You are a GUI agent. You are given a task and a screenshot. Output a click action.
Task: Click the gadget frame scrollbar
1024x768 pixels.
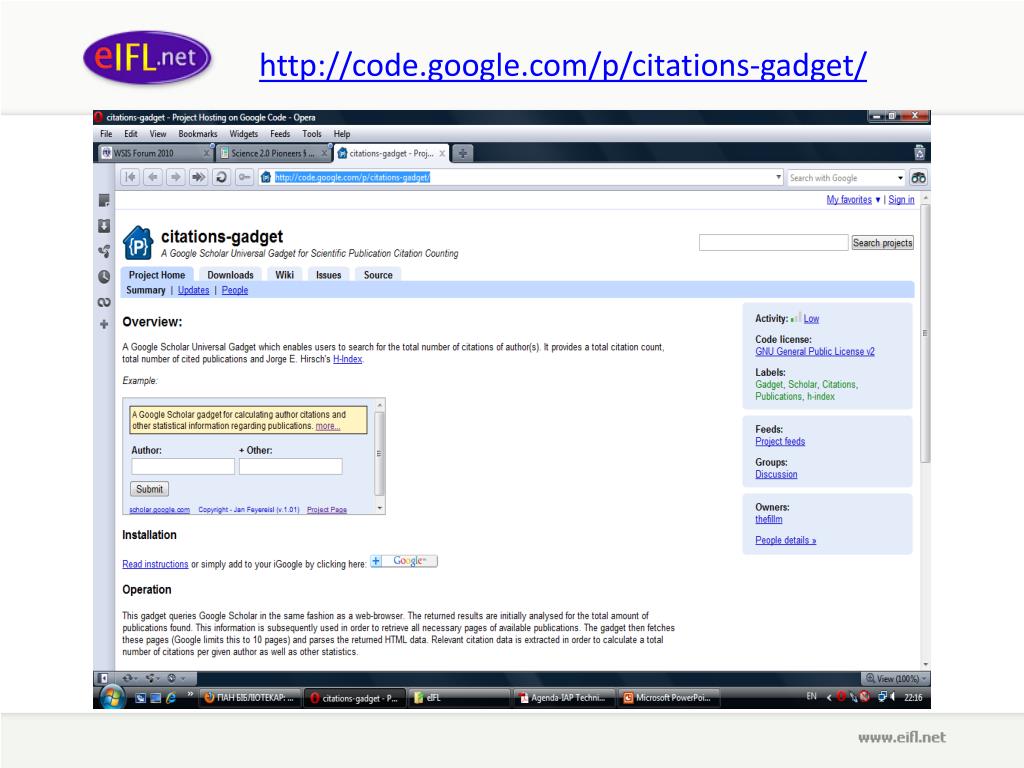379,456
